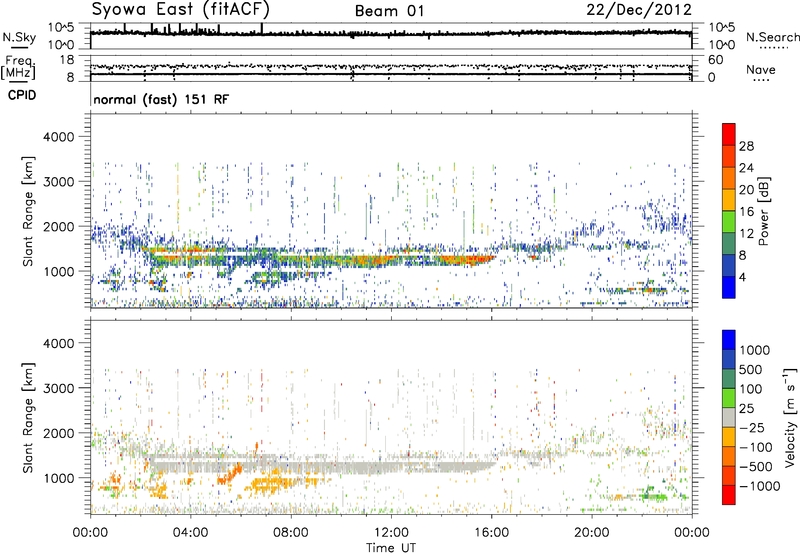Click the "18" frequency tick label

click(x=67, y=60)
